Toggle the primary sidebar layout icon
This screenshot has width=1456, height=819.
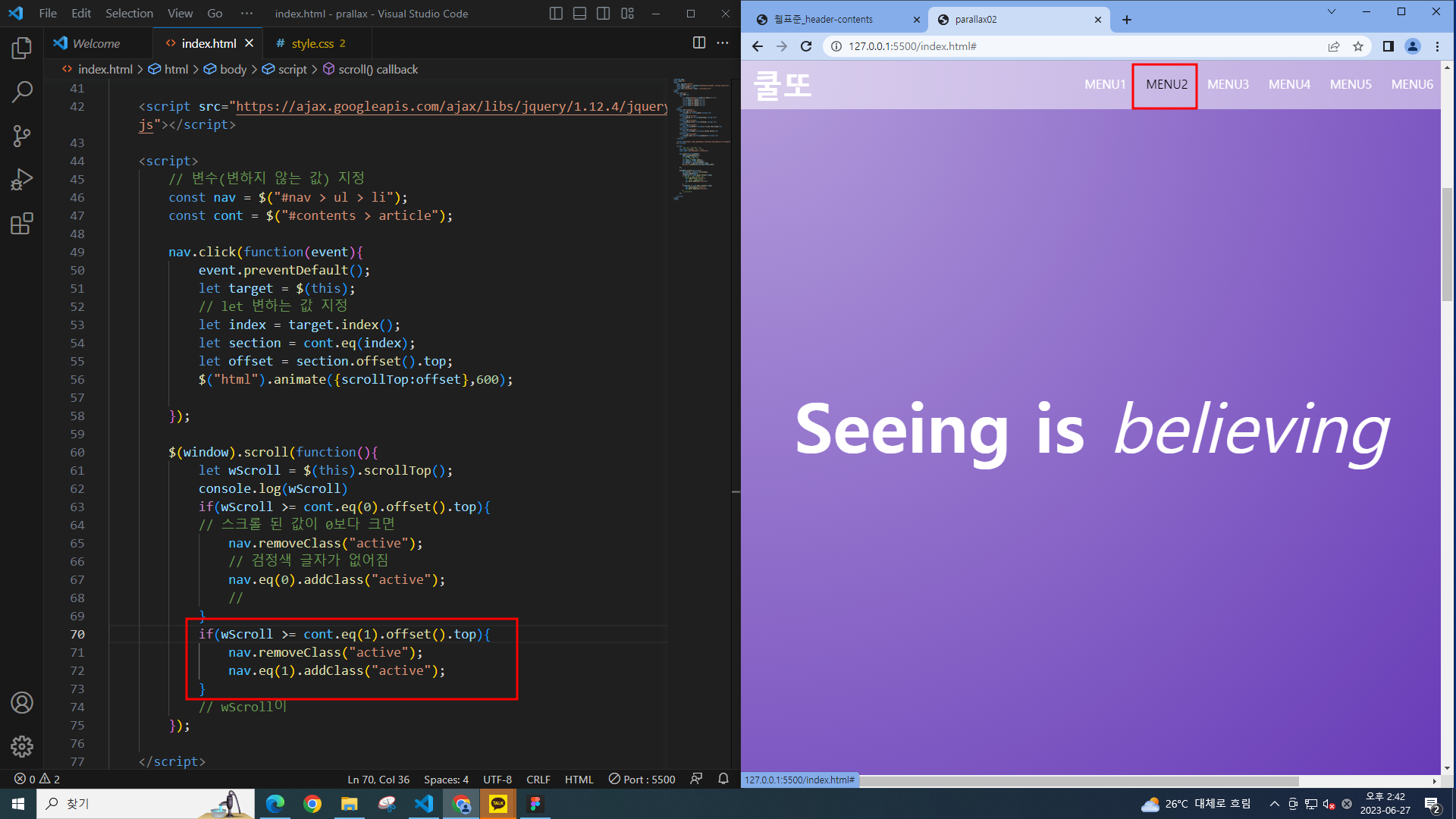[556, 14]
